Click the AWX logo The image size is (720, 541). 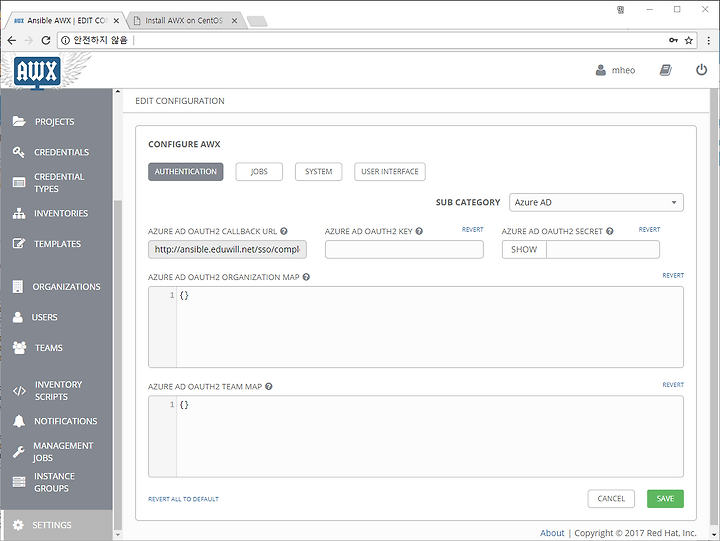tap(37, 71)
